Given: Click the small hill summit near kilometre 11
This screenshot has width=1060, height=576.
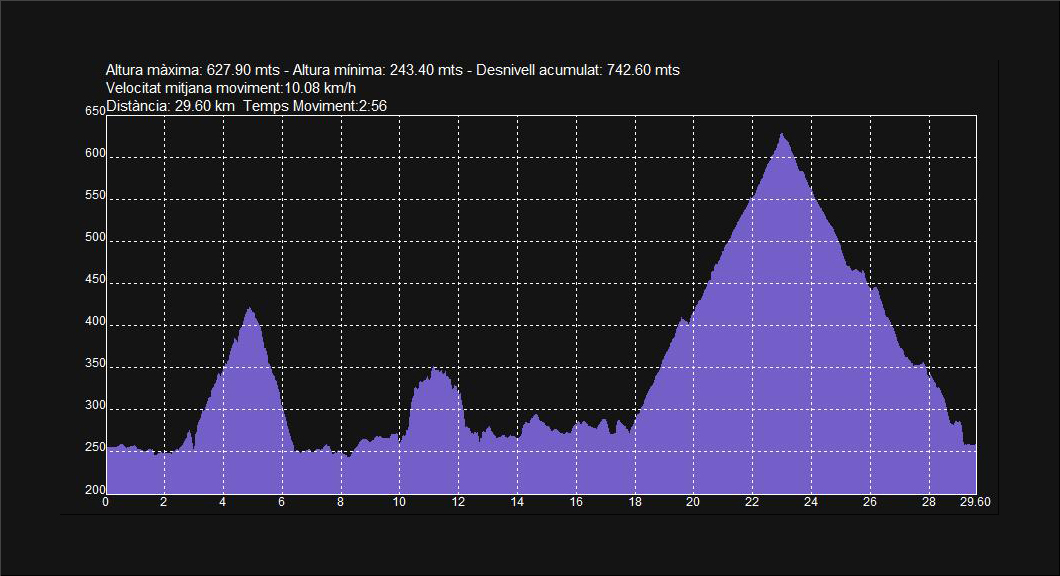Looking at the screenshot, I should coord(435,370).
